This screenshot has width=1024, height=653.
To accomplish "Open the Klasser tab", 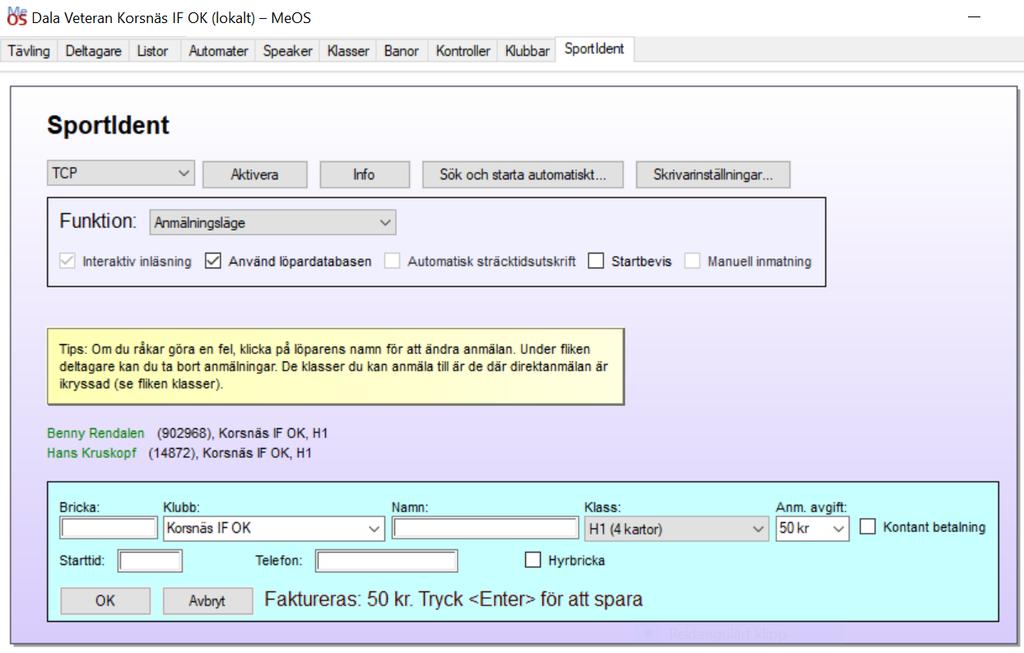I will (348, 51).
